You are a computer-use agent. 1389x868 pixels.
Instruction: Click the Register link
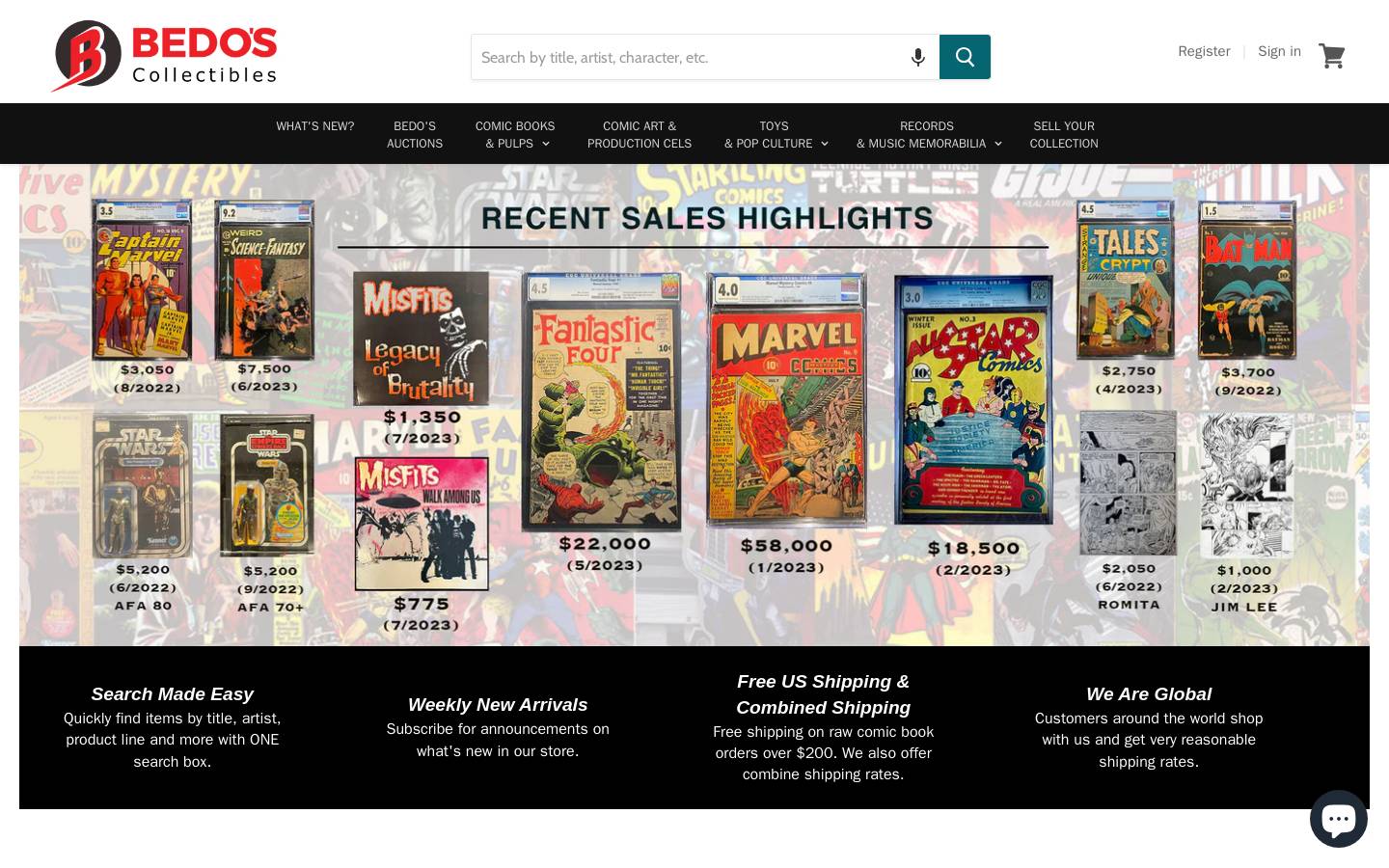click(x=1204, y=51)
